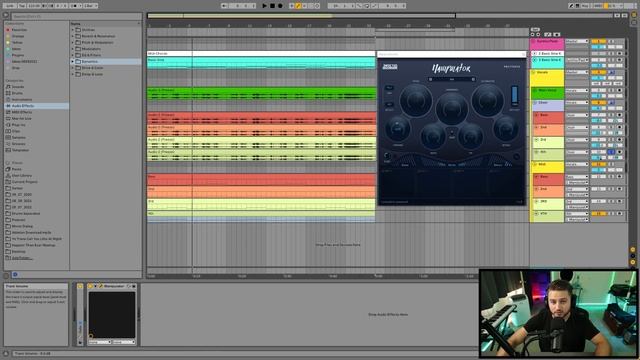
Task: Start playback with the Play button
Action: pyautogui.click(x=264, y=6)
